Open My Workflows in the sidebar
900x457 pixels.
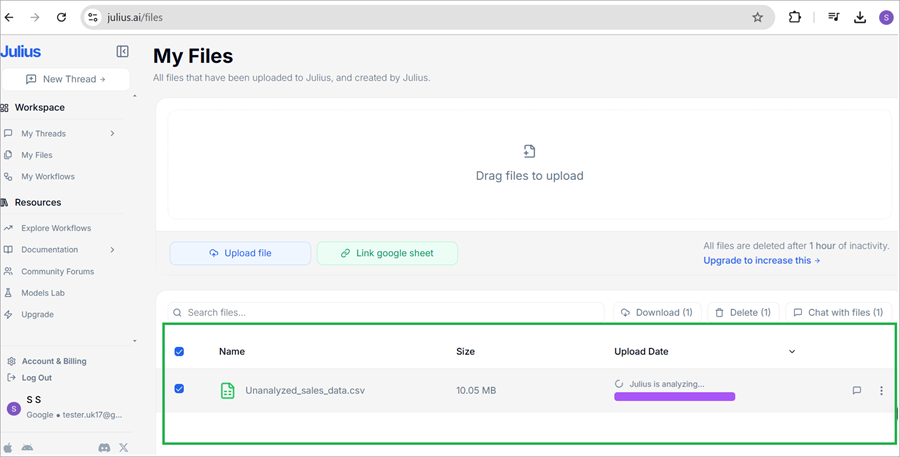click(x=48, y=177)
